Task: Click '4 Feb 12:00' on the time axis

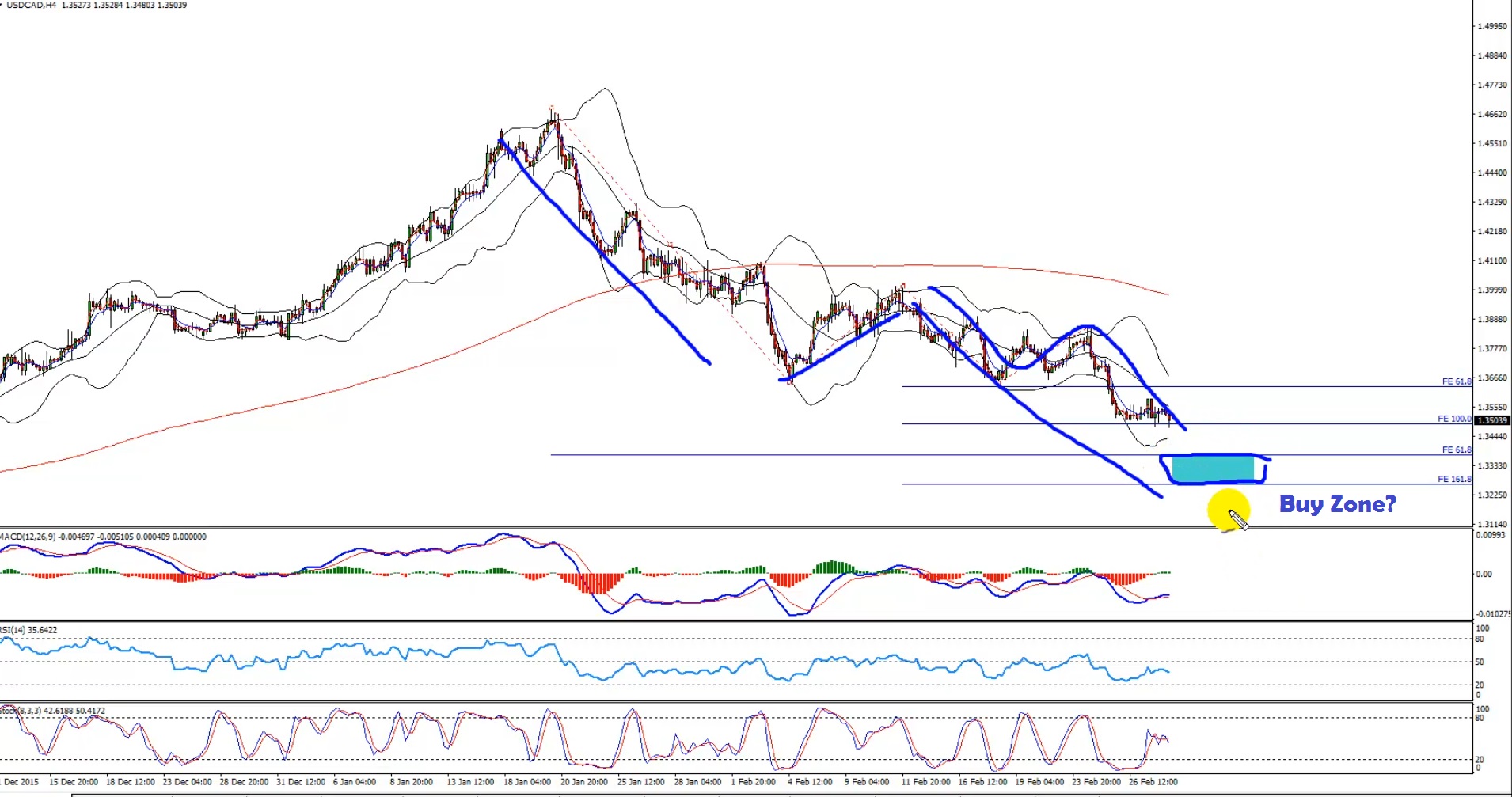Action: (809, 782)
